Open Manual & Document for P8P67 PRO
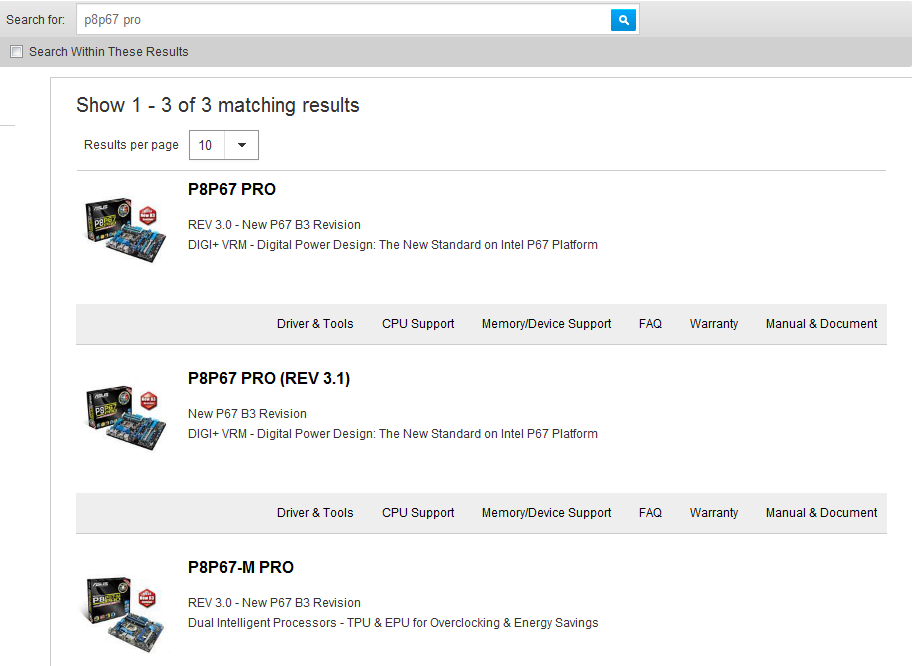 point(821,324)
